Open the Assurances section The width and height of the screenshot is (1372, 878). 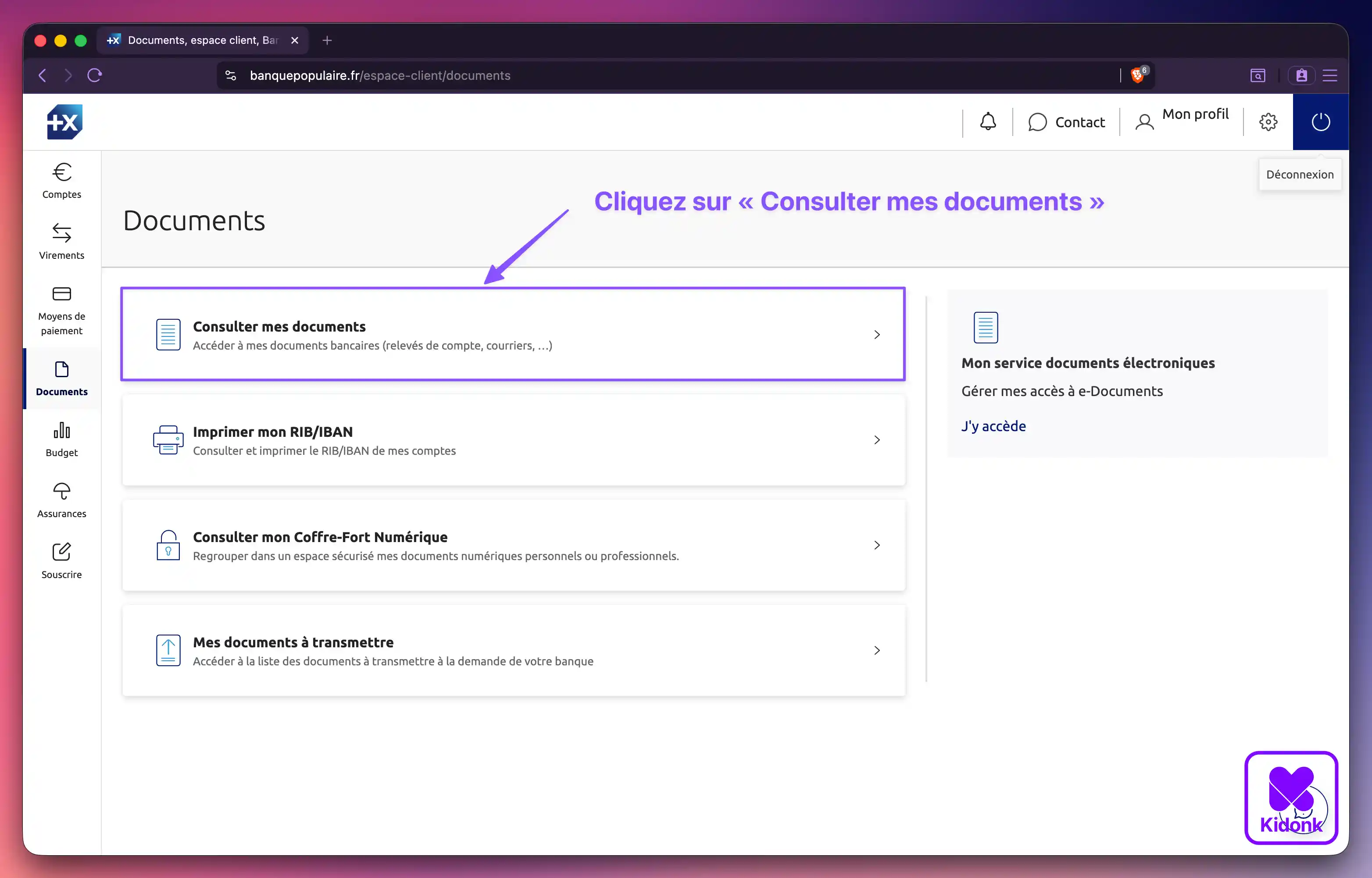[61, 500]
